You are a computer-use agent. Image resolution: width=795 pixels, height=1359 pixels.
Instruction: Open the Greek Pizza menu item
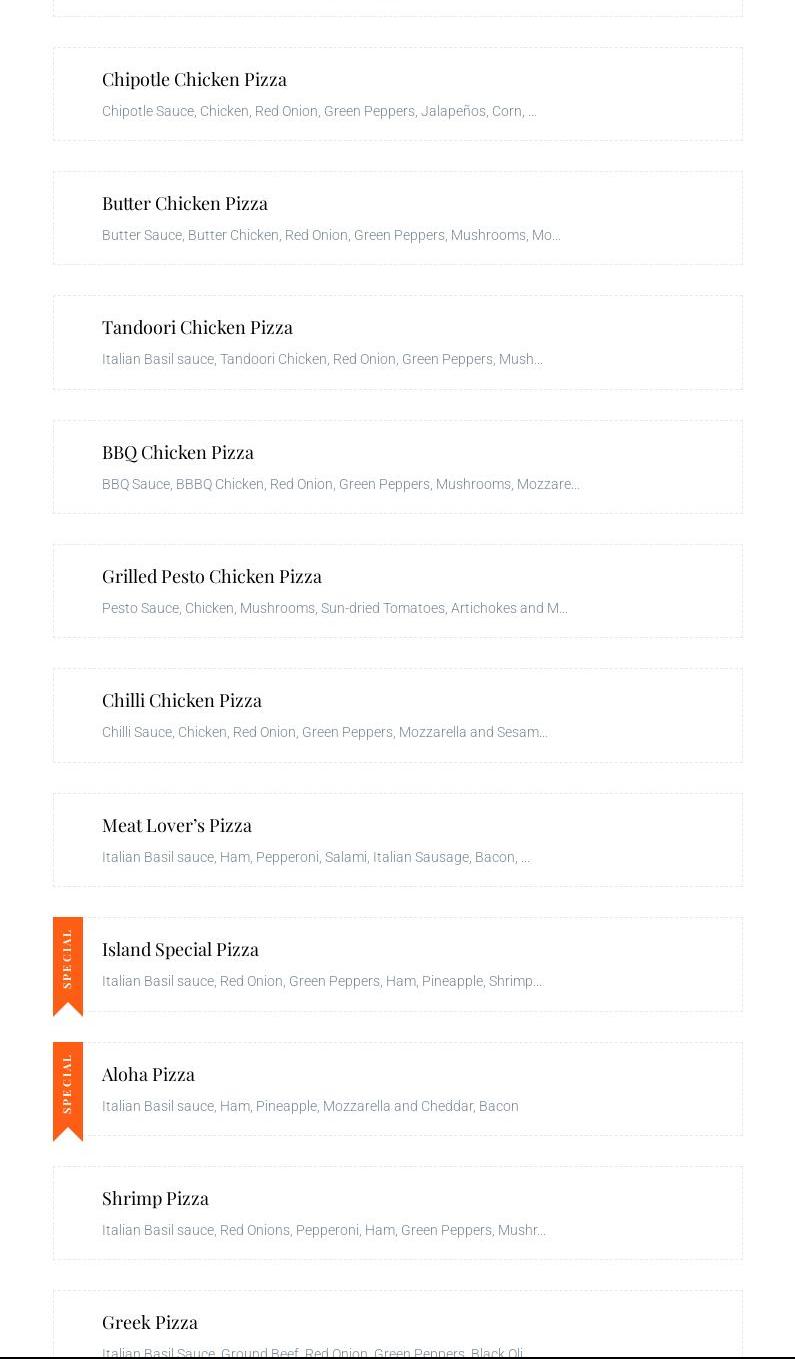tap(150, 1321)
